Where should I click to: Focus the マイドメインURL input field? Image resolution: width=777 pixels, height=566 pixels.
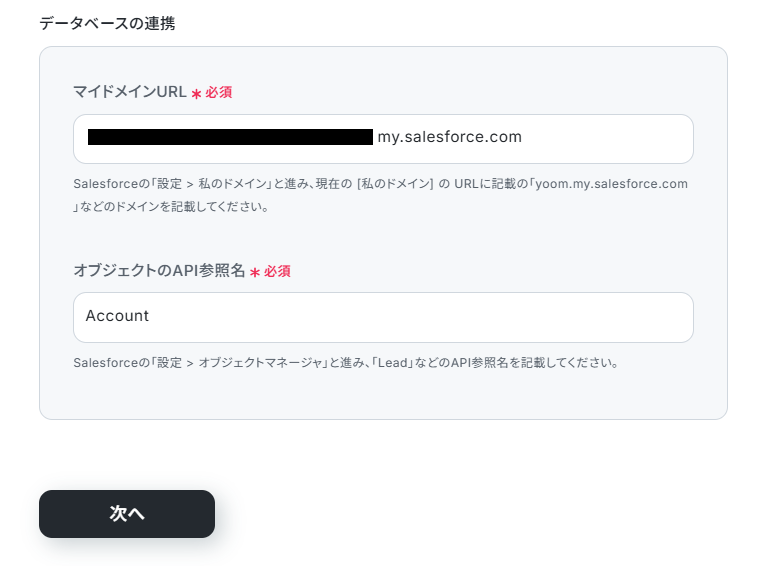[x=383, y=139]
